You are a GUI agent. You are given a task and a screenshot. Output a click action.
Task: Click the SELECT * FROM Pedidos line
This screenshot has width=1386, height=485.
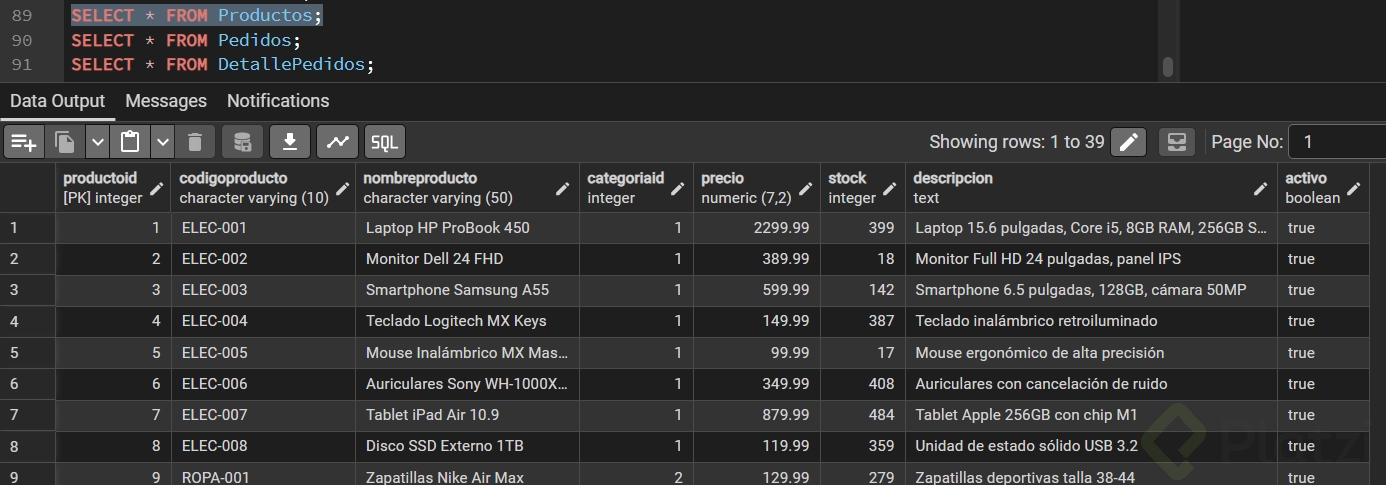[x=186, y=40]
